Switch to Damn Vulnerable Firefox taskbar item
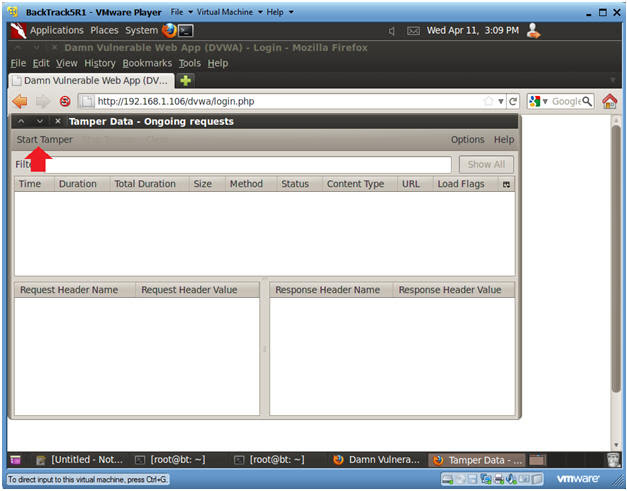This screenshot has height=491, width=627. click(377, 460)
